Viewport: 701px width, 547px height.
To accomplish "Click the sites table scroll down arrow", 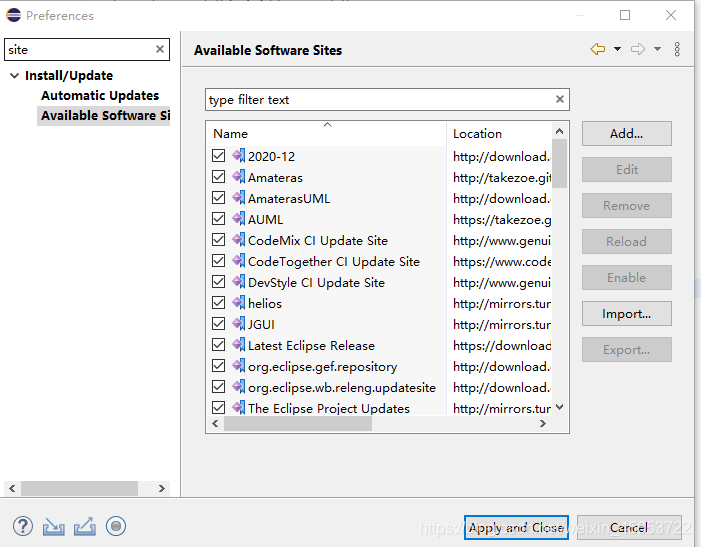I will pos(559,407).
